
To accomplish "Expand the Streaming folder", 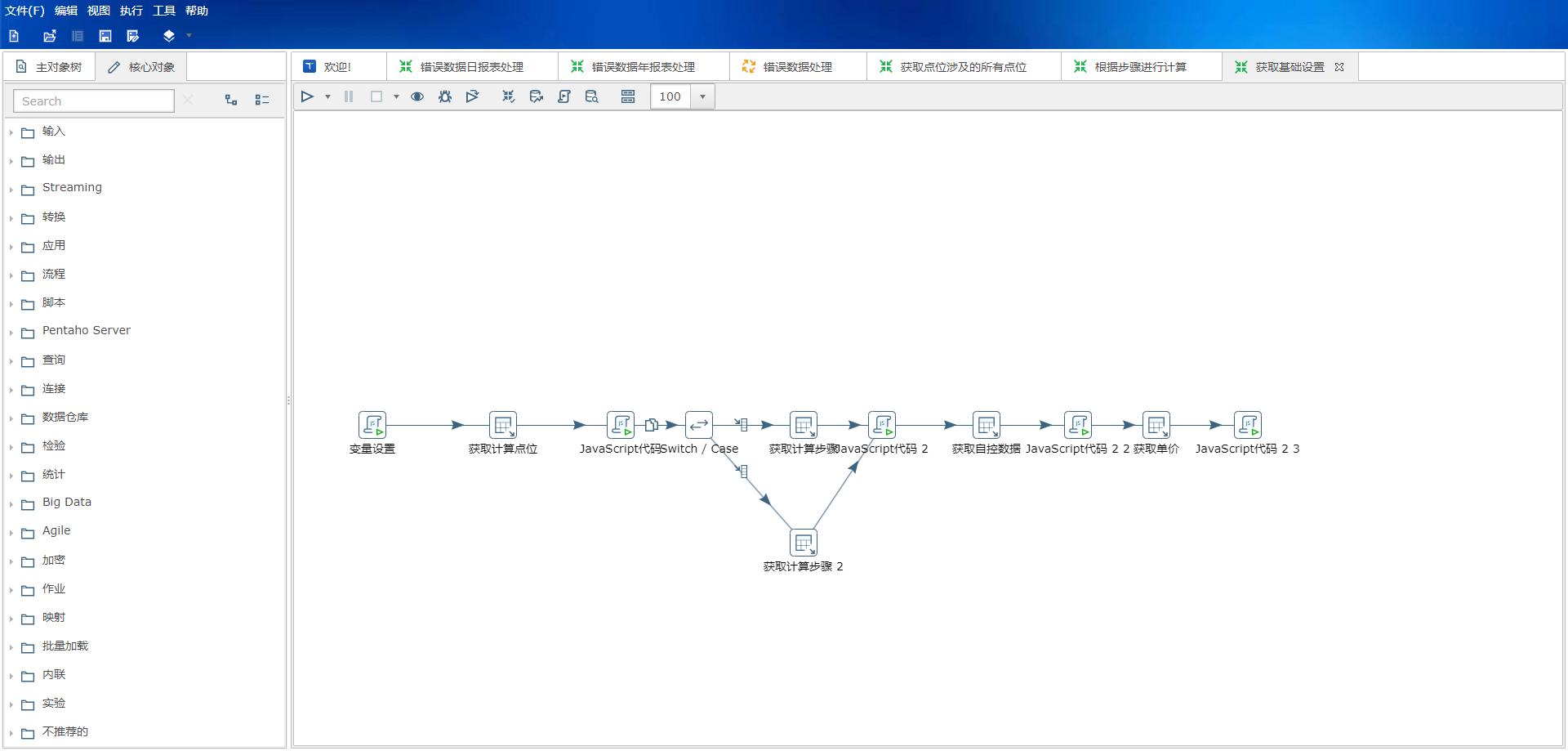I will click(x=11, y=189).
